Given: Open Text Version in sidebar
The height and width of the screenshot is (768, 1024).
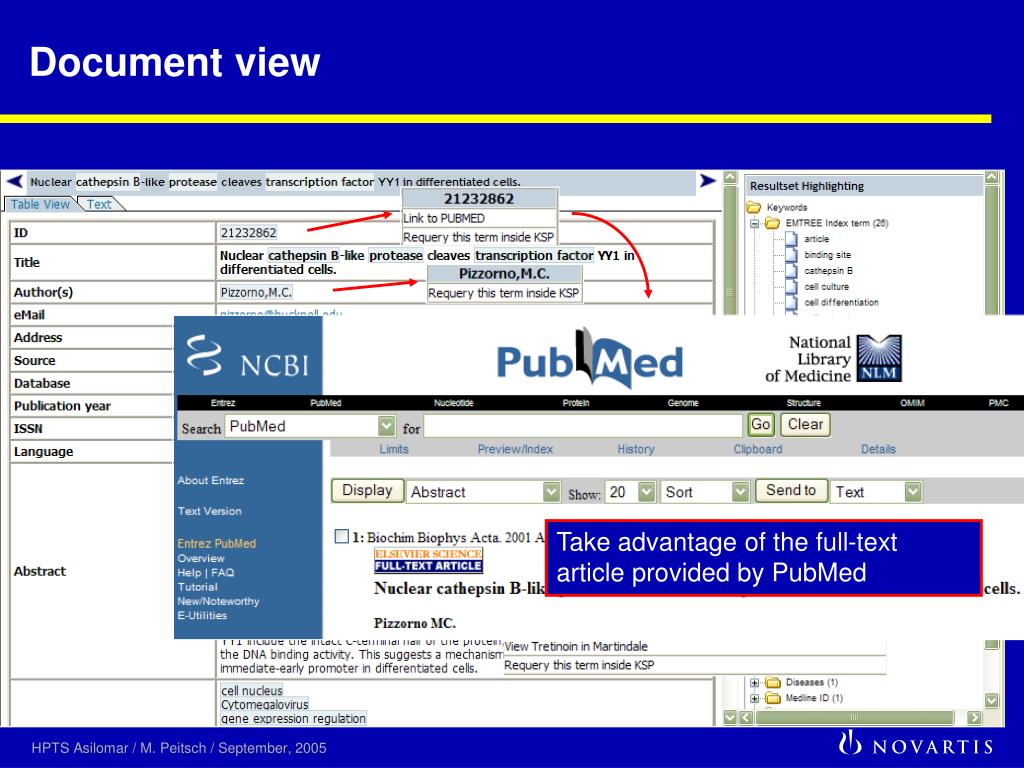Looking at the screenshot, I should 210,511.
